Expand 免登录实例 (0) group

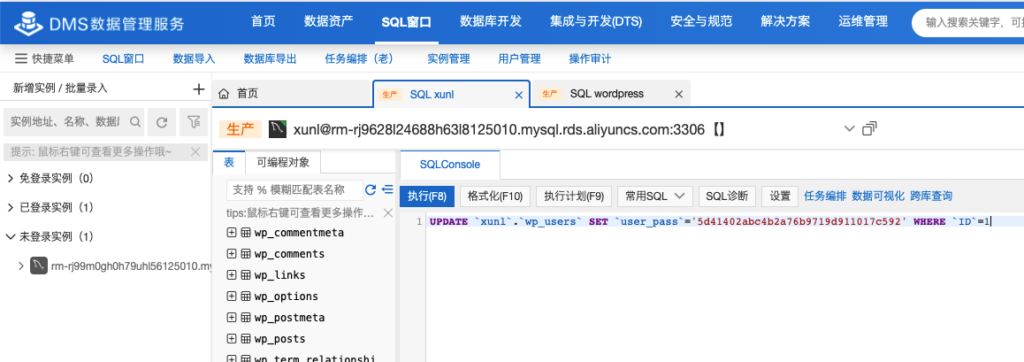[10, 178]
